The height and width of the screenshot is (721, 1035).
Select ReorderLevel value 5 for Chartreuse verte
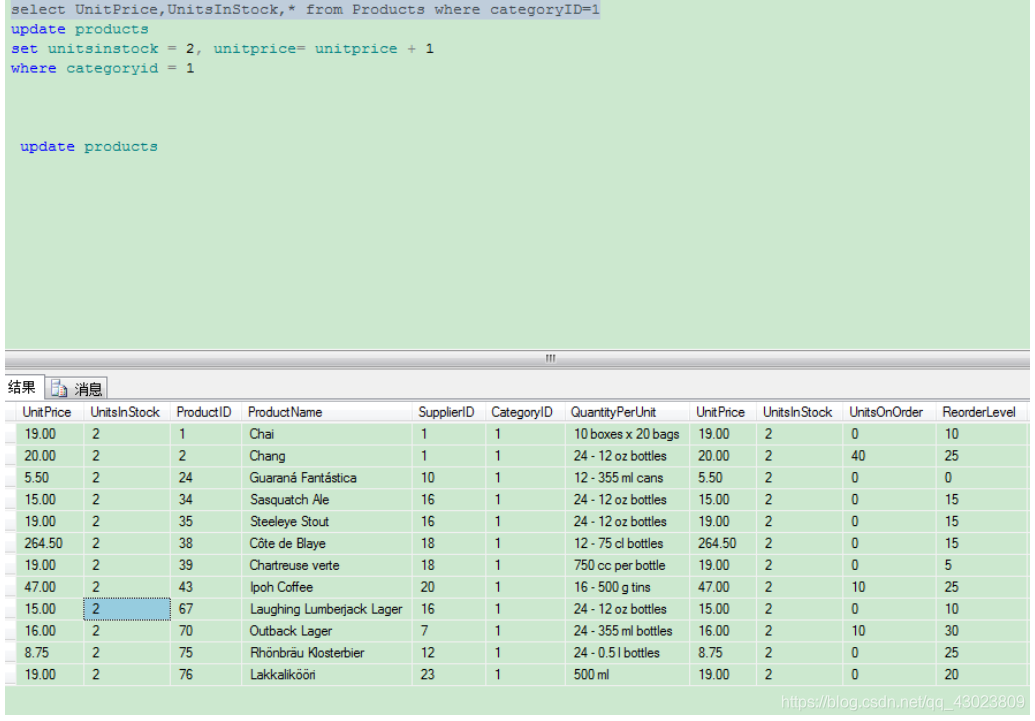(x=982, y=565)
